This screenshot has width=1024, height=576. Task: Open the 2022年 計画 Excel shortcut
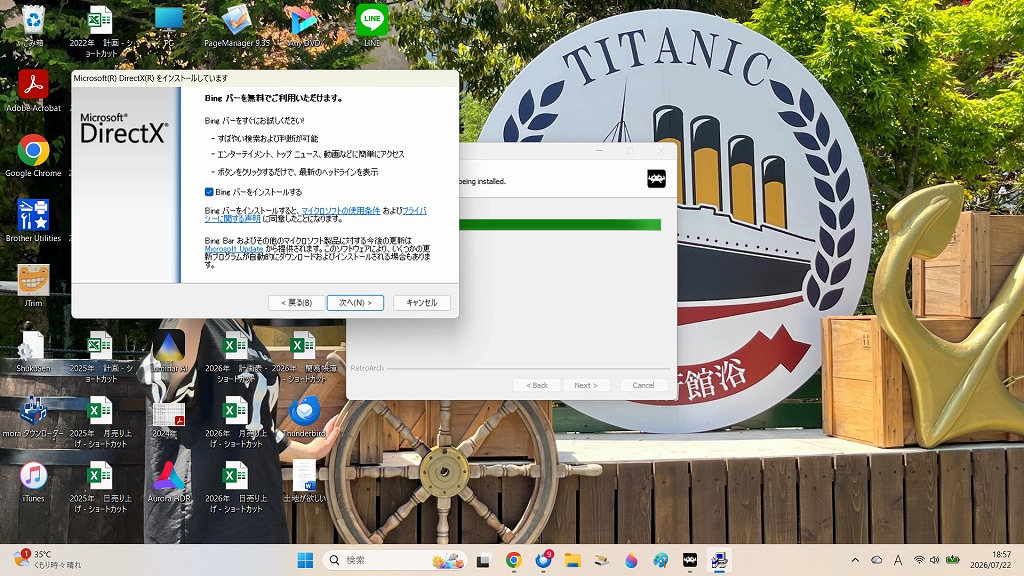coord(100,31)
